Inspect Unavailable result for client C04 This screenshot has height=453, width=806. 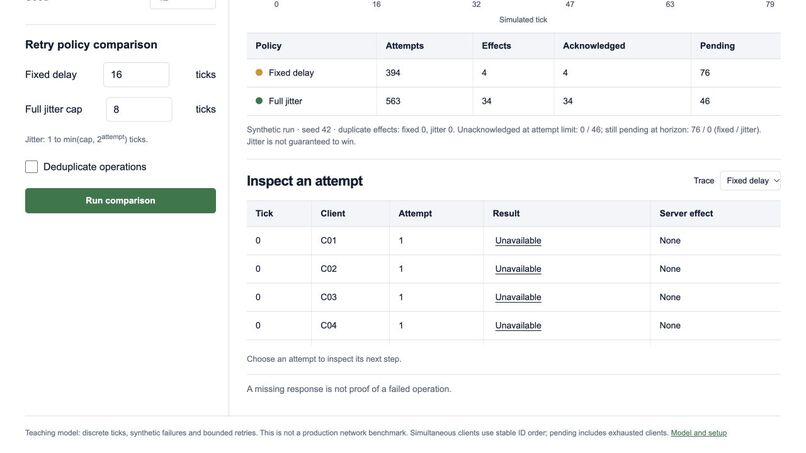pos(518,325)
